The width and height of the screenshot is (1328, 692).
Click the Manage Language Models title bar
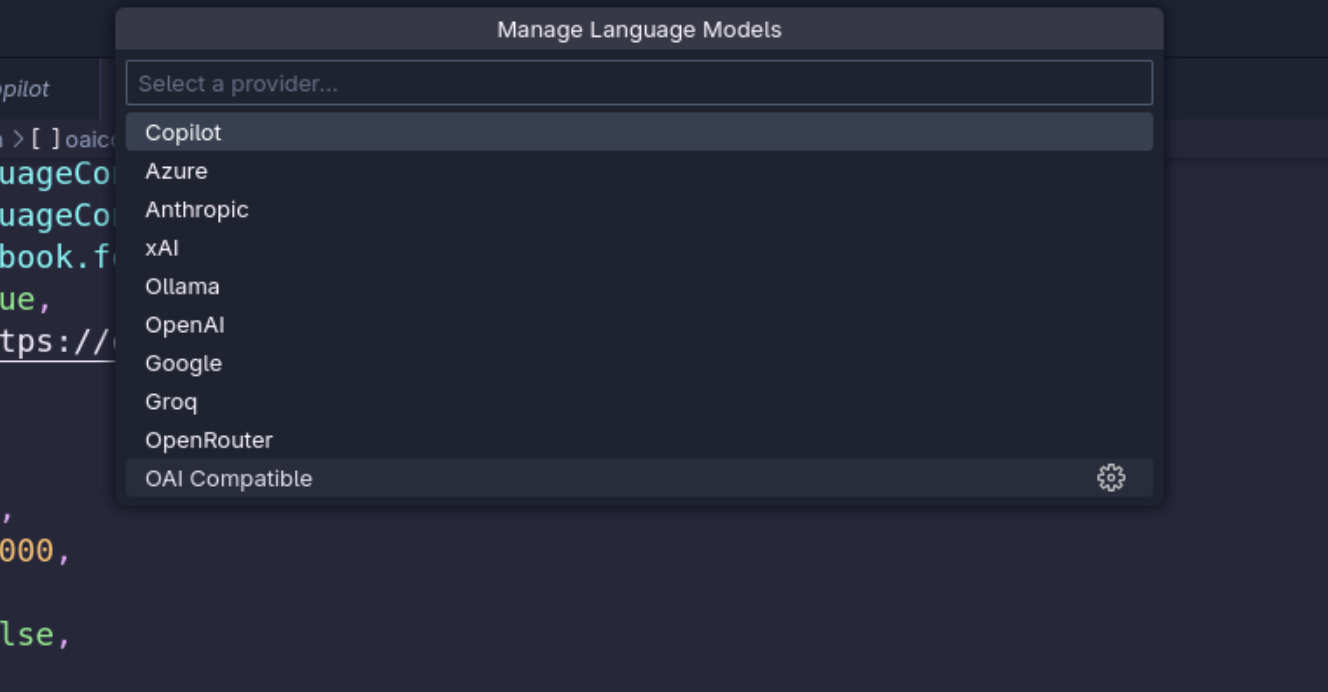pyautogui.click(x=638, y=29)
